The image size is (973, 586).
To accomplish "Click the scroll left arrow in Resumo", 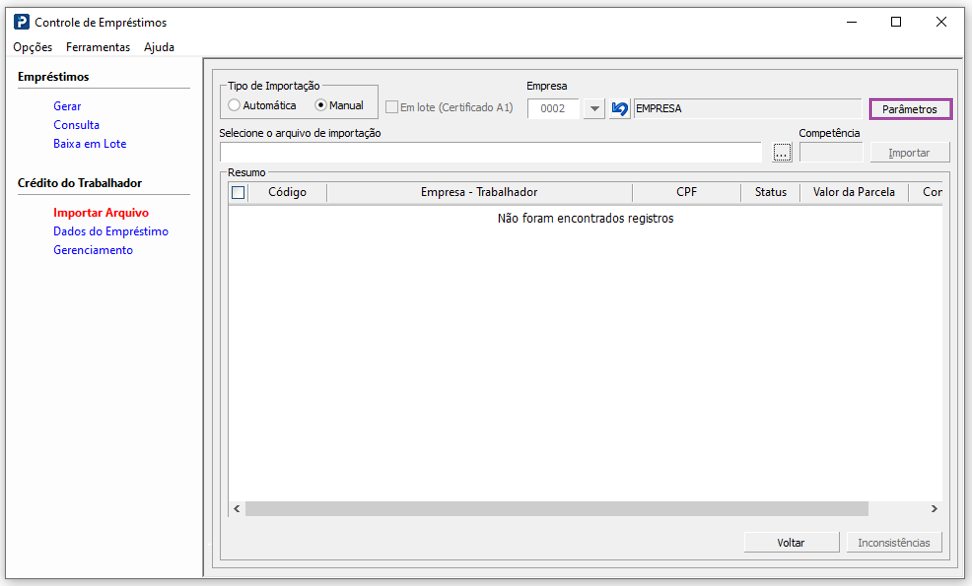I will (x=237, y=509).
